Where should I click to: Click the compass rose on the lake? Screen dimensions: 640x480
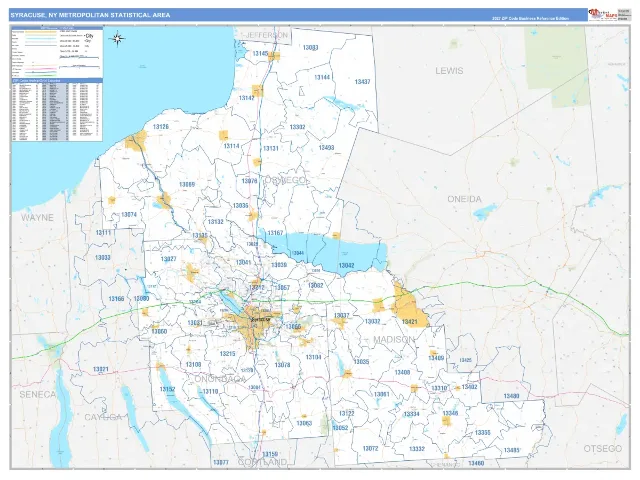118,39
